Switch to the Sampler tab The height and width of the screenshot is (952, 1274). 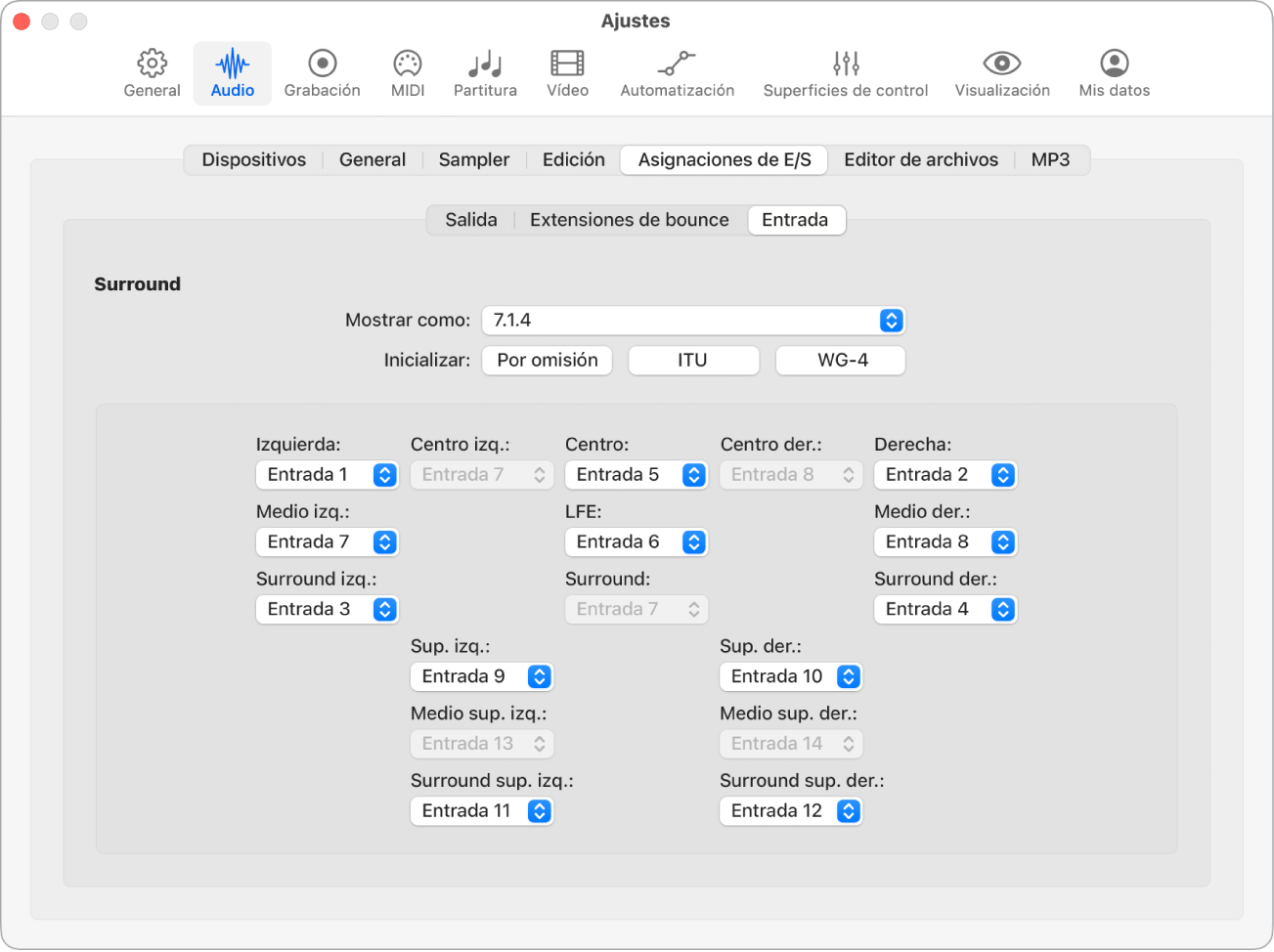pos(474,160)
